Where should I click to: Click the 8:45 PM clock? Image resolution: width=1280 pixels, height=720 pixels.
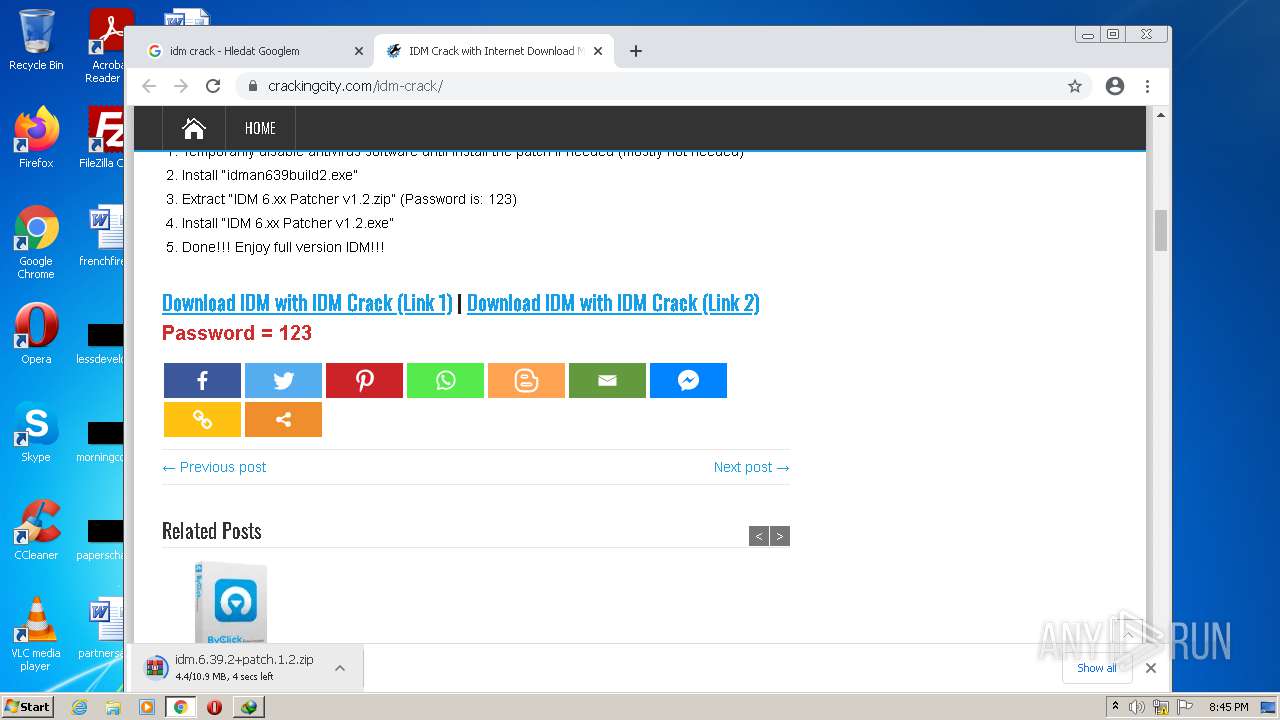coord(1228,707)
